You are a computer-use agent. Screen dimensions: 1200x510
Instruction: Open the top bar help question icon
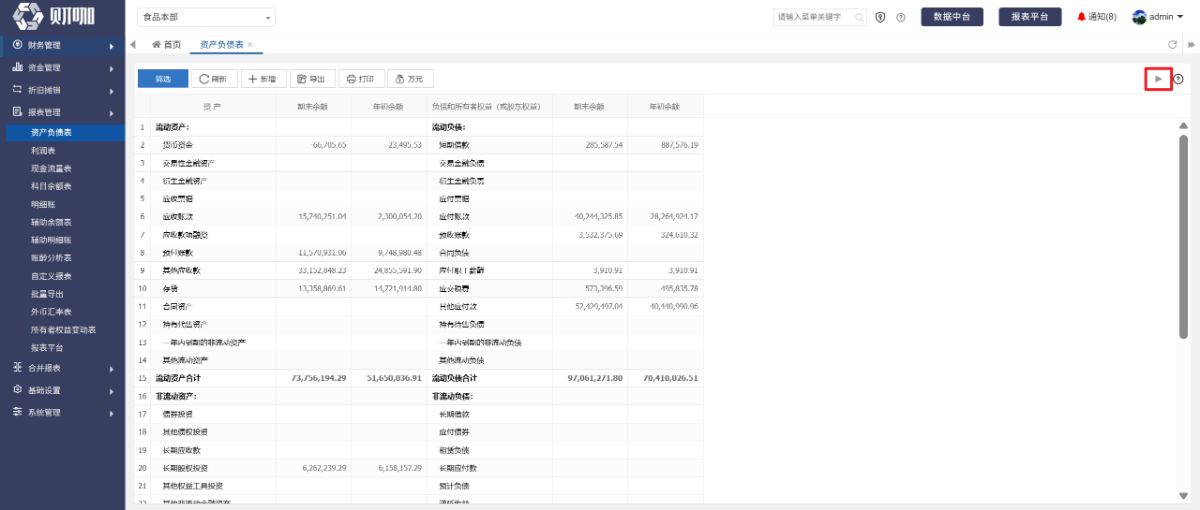(x=901, y=17)
